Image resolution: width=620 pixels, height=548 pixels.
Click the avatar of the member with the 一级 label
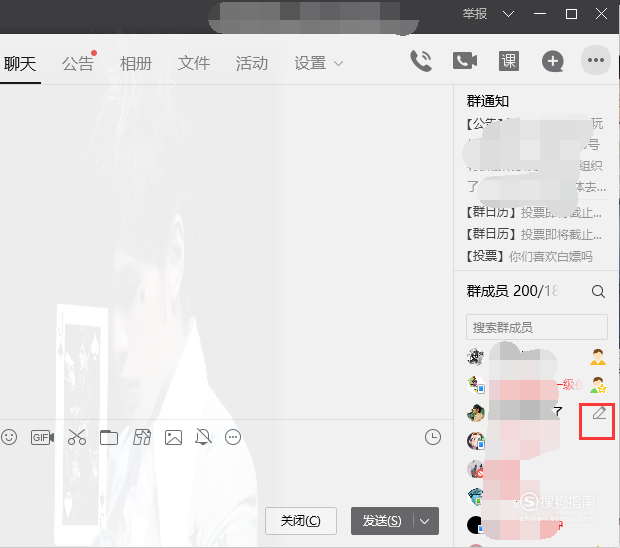tap(476, 385)
